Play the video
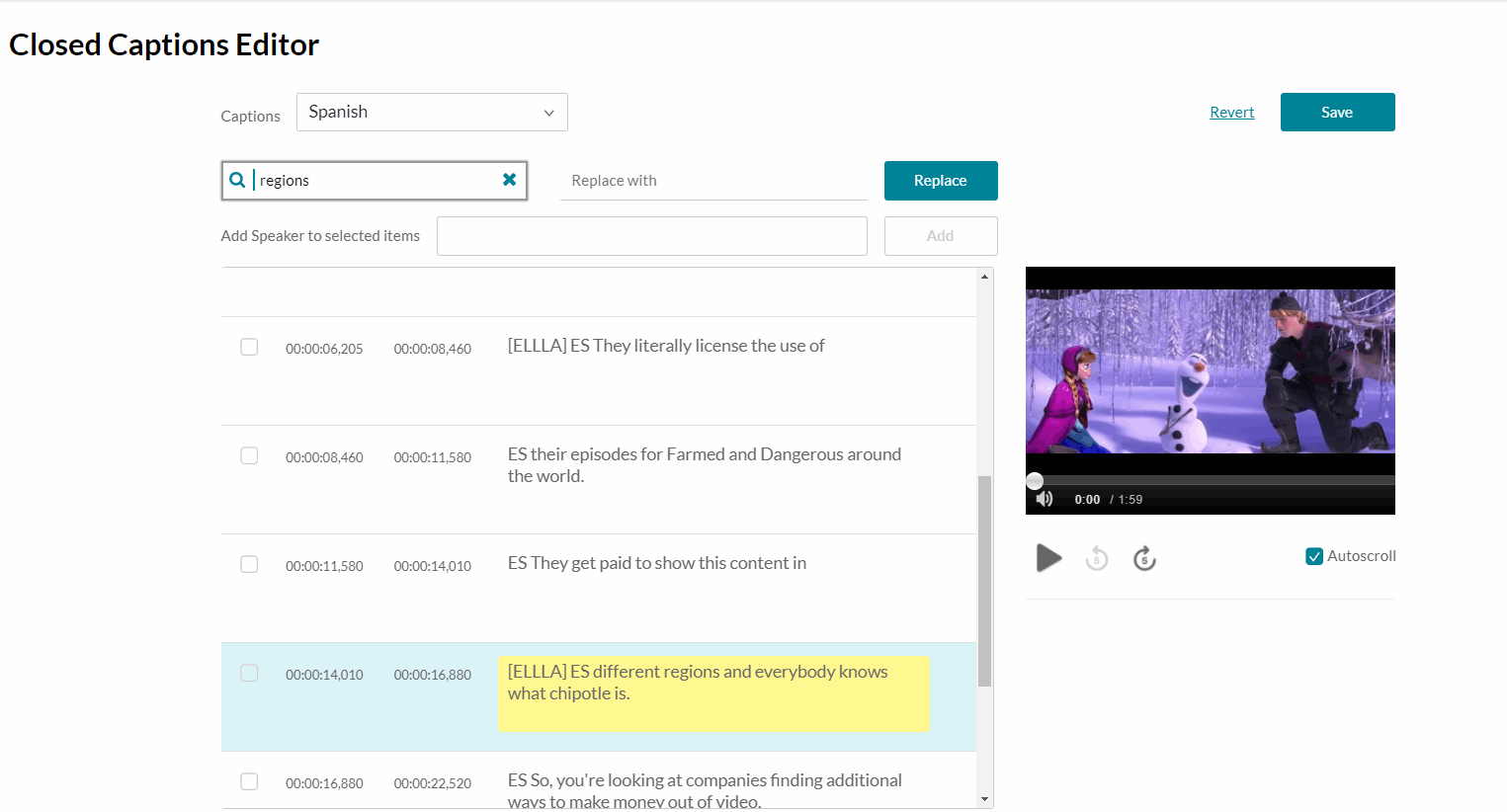The height and width of the screenshot is (812, 1507). click(1048, 558)
